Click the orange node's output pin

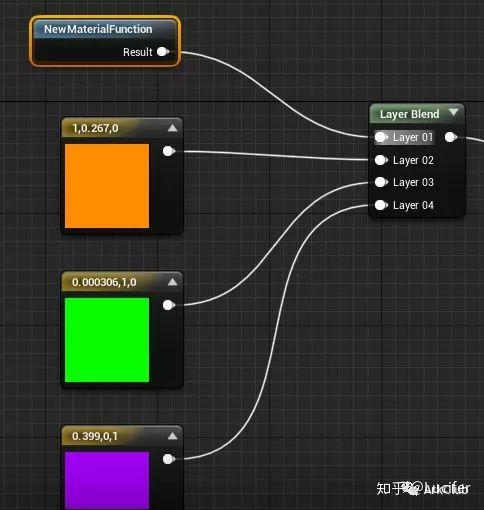[x=169, y=151]
